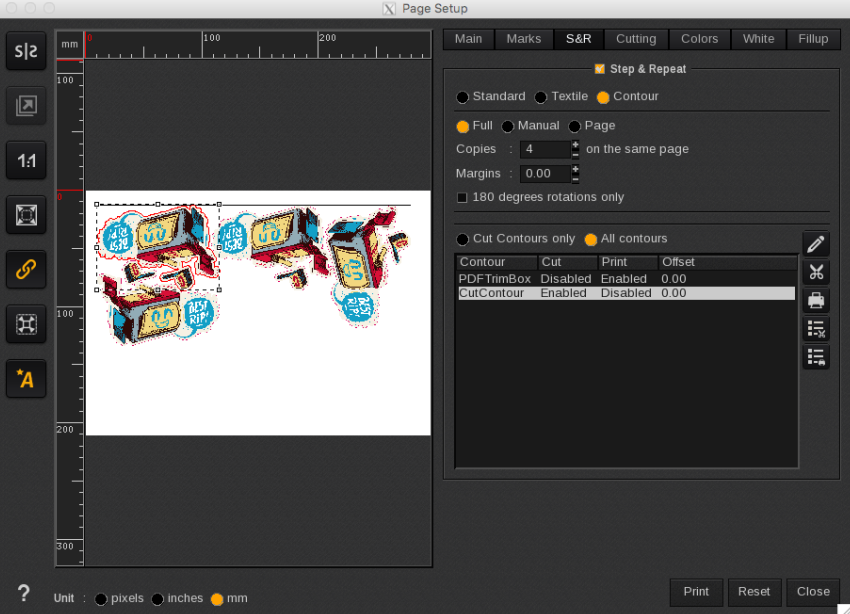The image size is (850, 614).
Task: Open the Colors tab
Action: (x=699, y=39)
